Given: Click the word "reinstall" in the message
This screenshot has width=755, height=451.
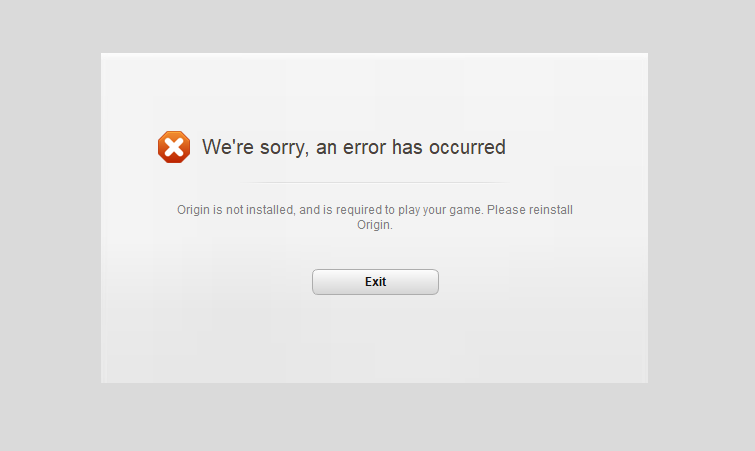Looking at the screenshot, I should 551,210.
